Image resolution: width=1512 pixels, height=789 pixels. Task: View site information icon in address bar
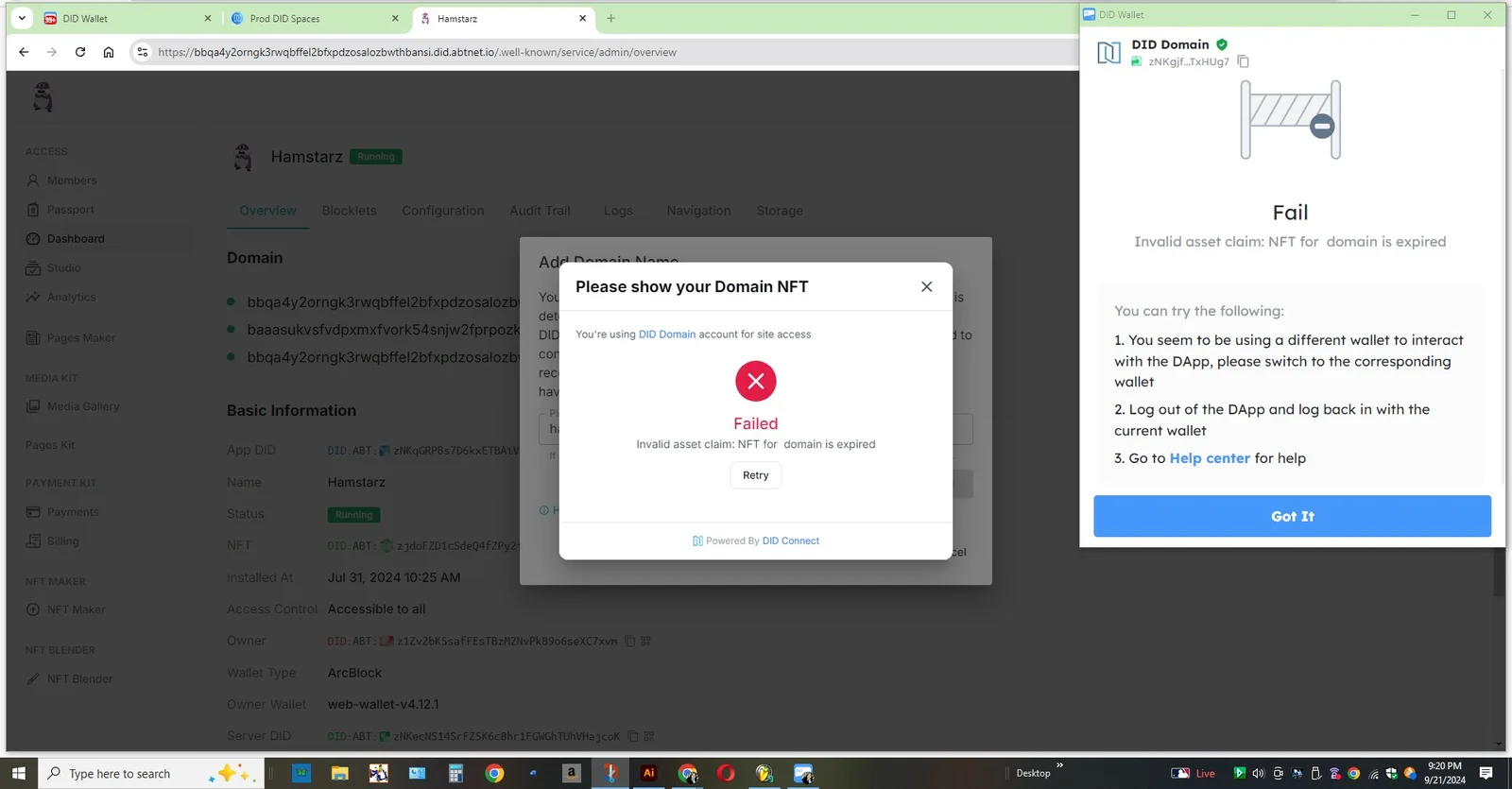142,52
